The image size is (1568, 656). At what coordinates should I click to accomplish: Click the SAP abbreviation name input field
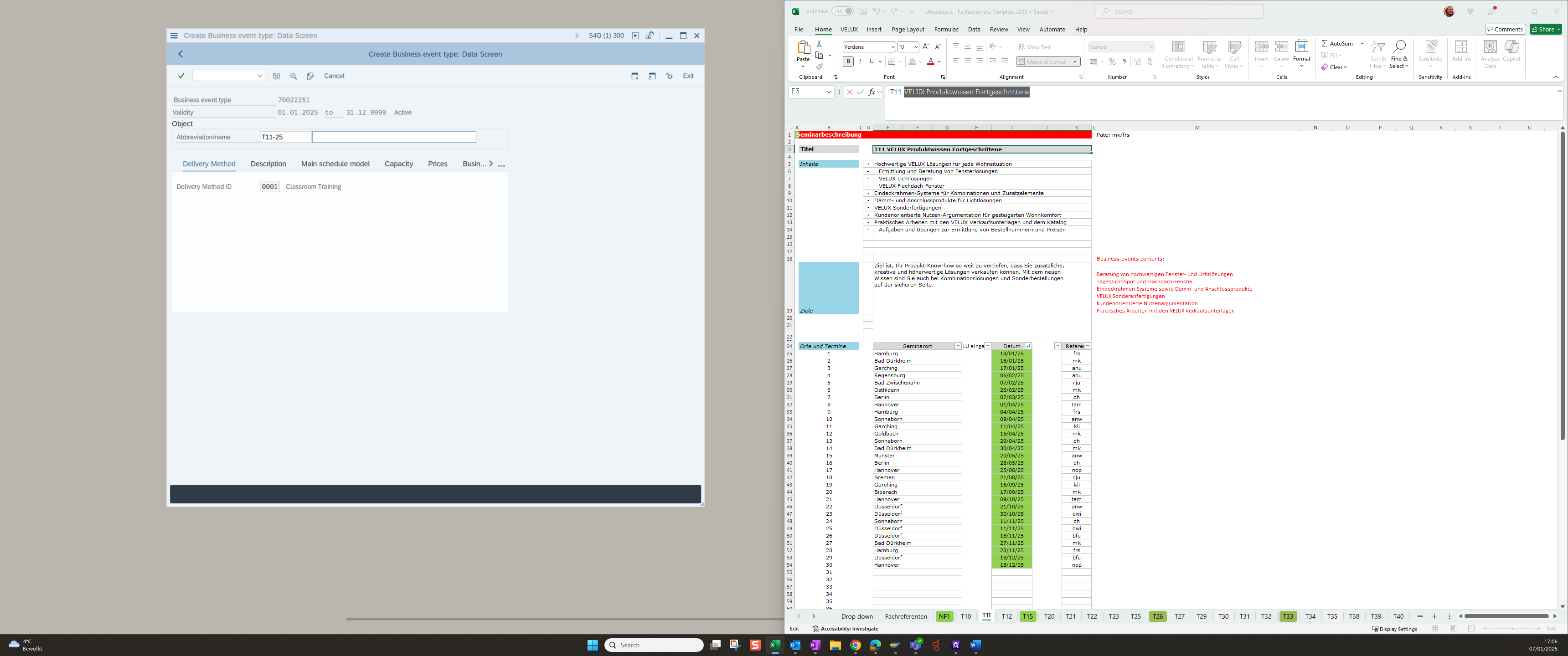[394, 137]
